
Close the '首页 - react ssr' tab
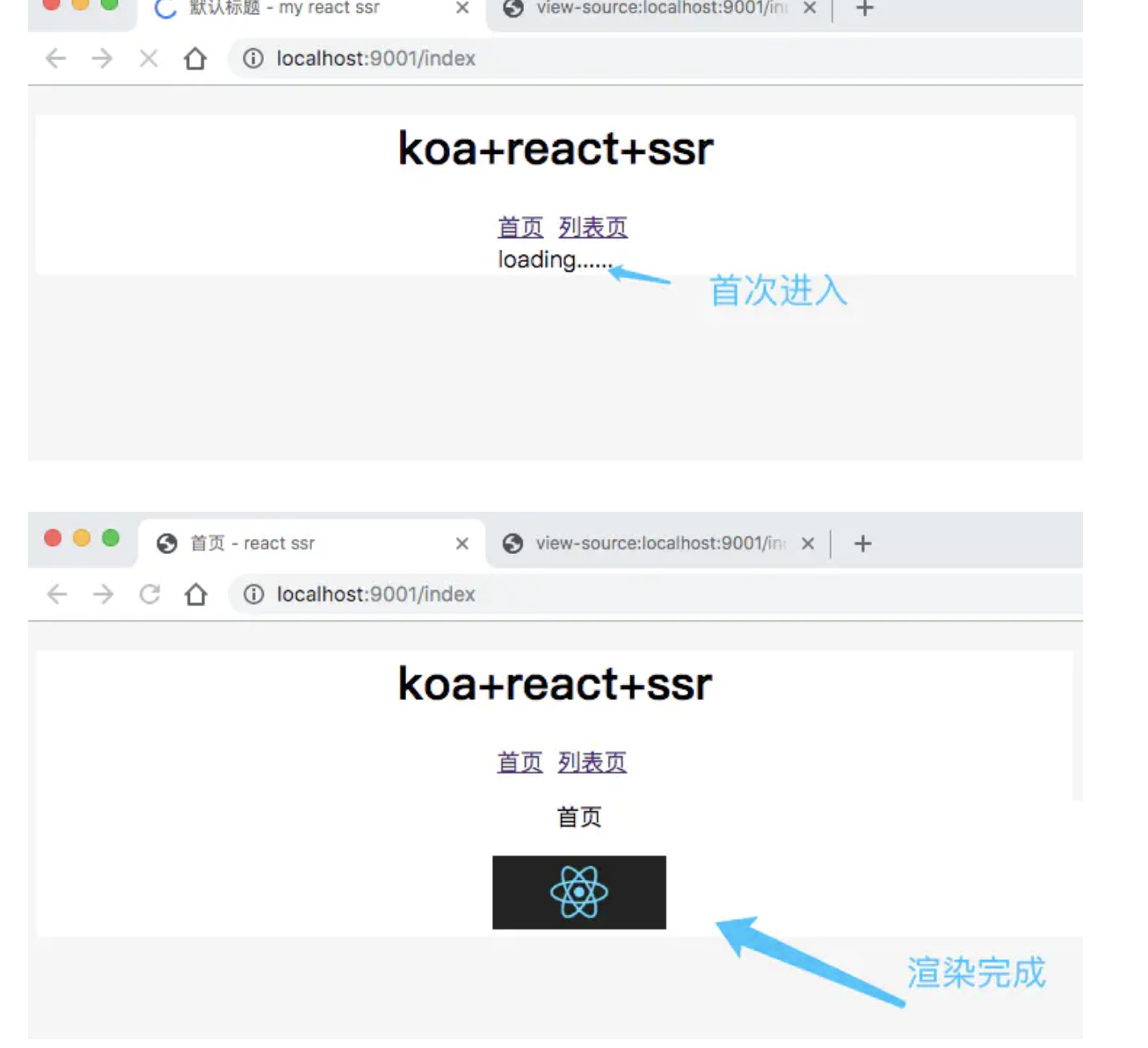(x=462, y=544)
